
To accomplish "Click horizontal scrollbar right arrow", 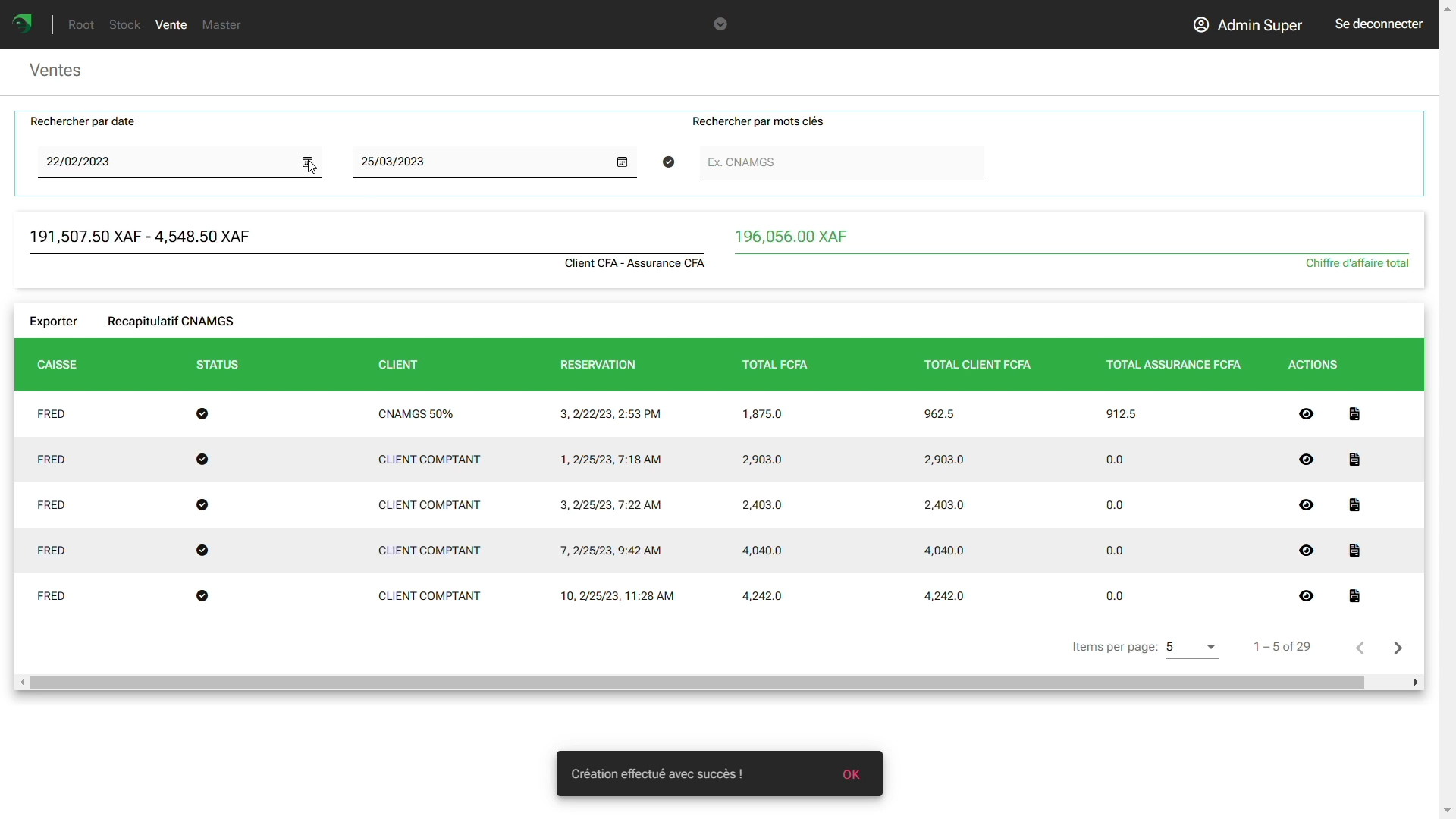I will [1416, 682].
